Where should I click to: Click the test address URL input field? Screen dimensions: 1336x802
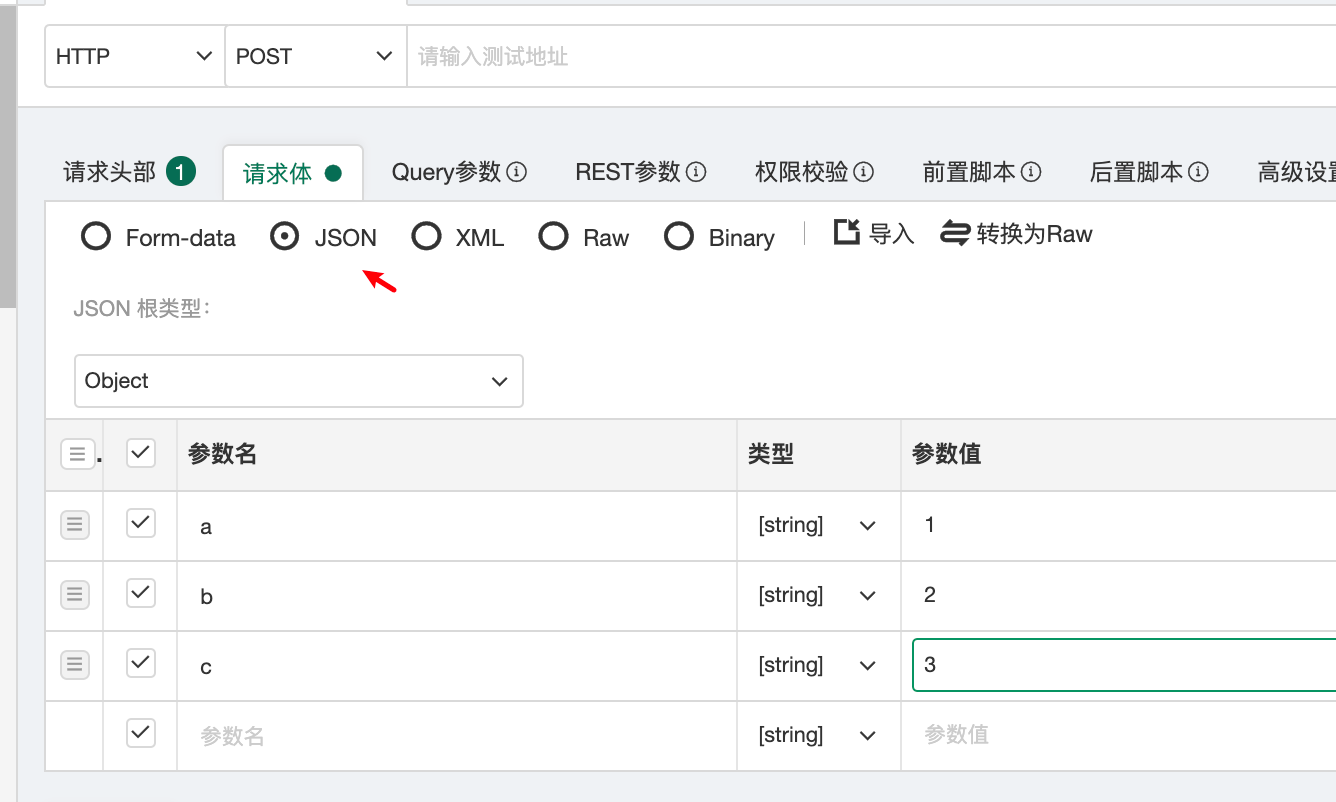coord(871,56)
